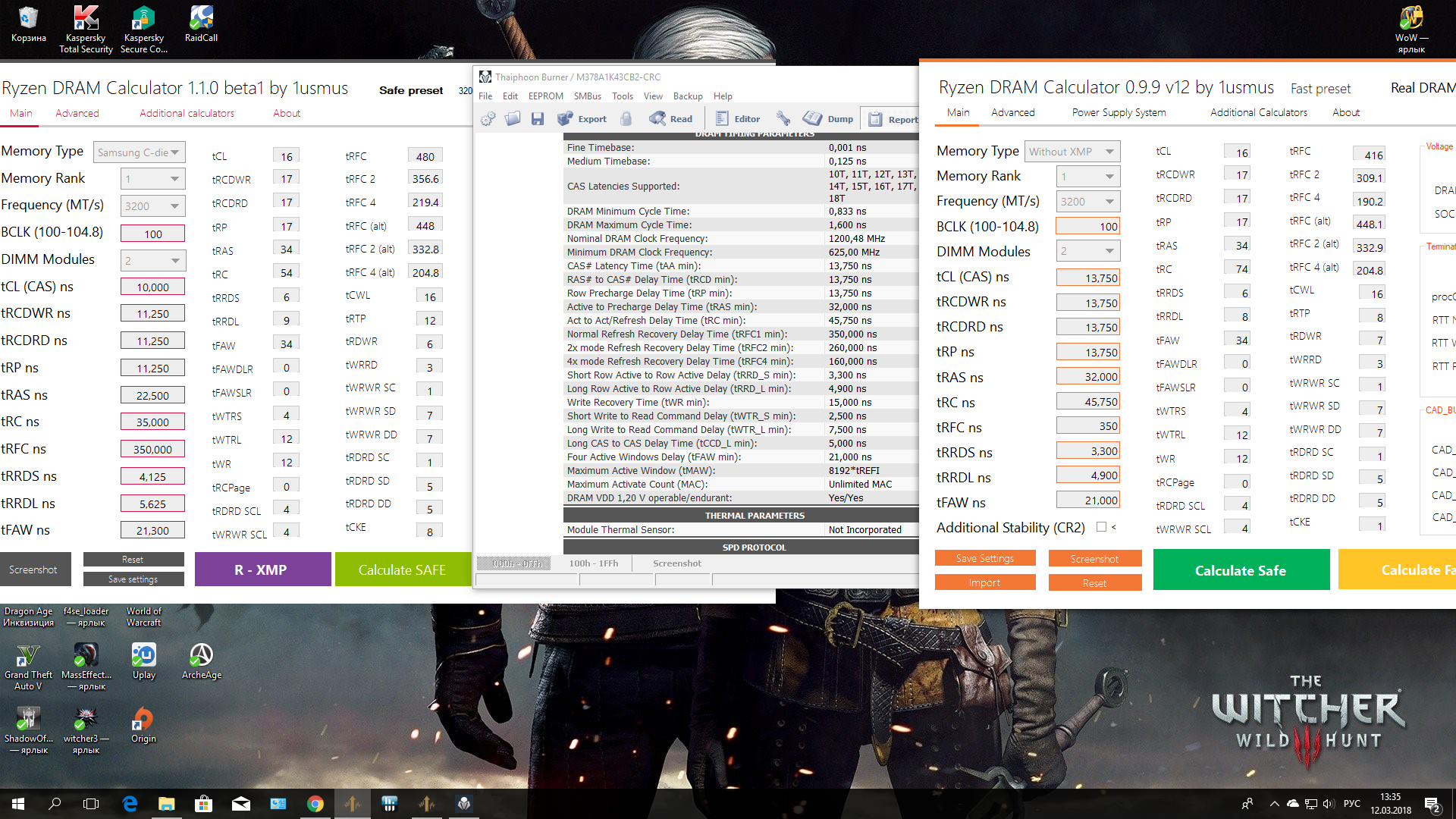Expand DIMM Modules dropdown in v0.9.9 calculator

[x=1088, y=251]
